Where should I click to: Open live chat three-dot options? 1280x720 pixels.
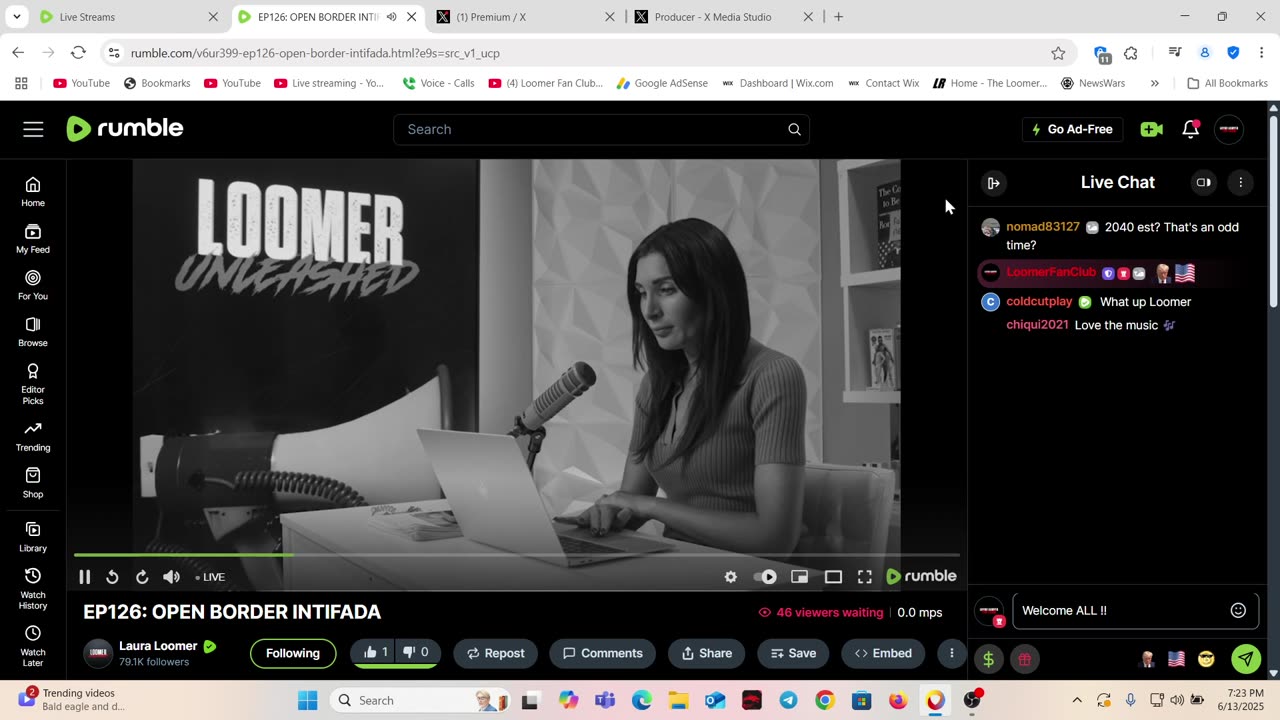click(1240, 183)
